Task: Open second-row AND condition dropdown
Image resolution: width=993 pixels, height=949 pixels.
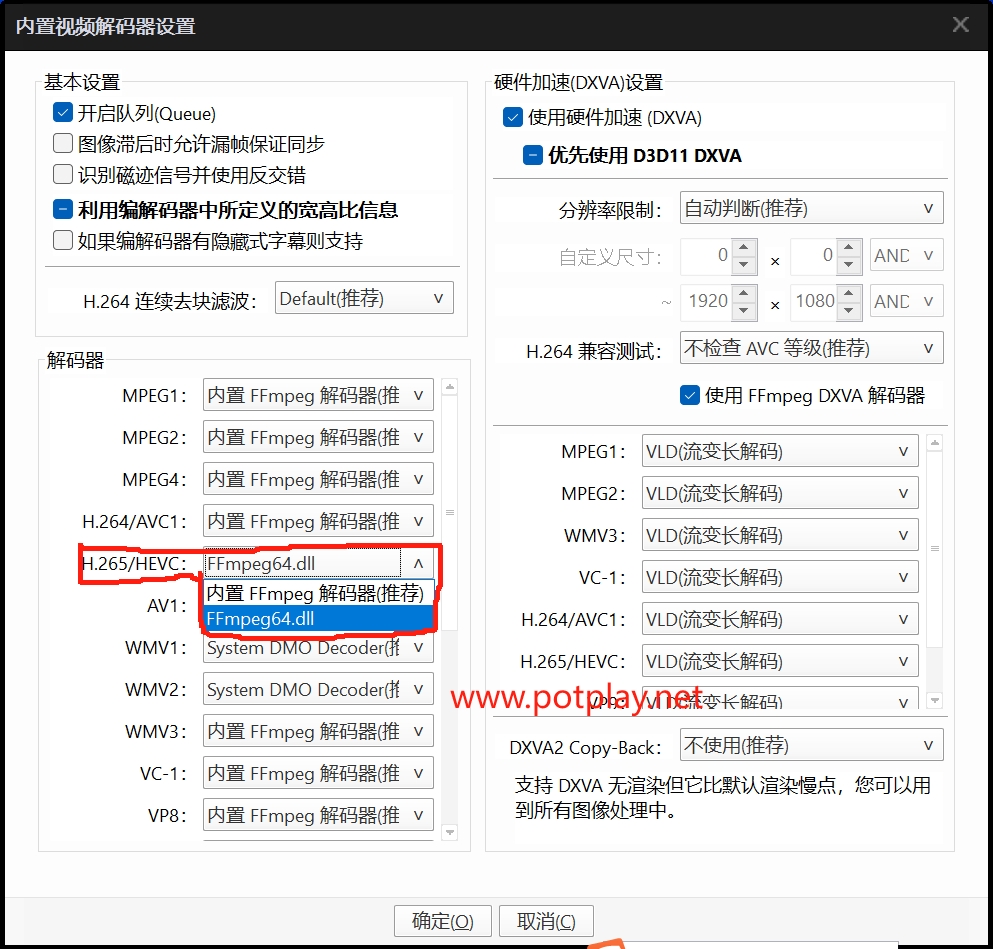Action: tap(906, 301)
